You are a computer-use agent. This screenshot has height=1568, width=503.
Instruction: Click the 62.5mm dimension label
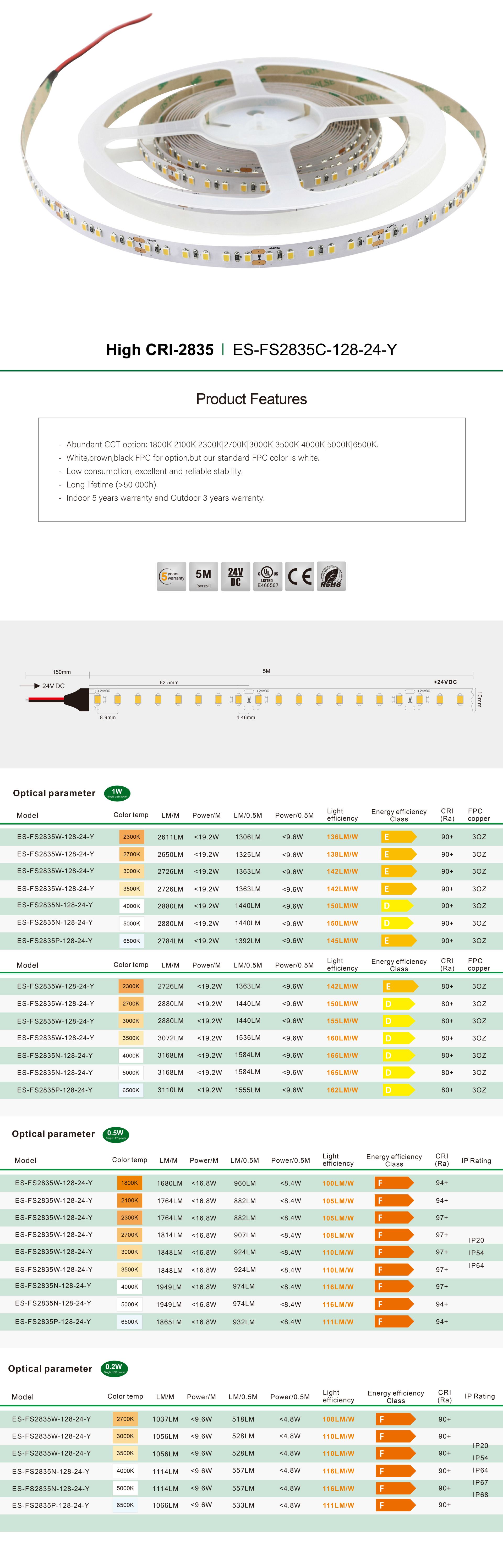click(169, 682)
